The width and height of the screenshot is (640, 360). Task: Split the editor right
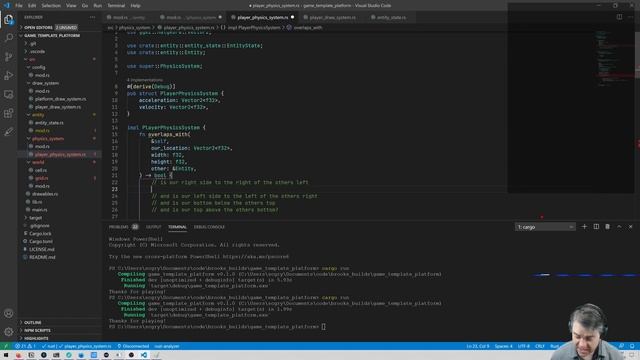click(619, 17)
